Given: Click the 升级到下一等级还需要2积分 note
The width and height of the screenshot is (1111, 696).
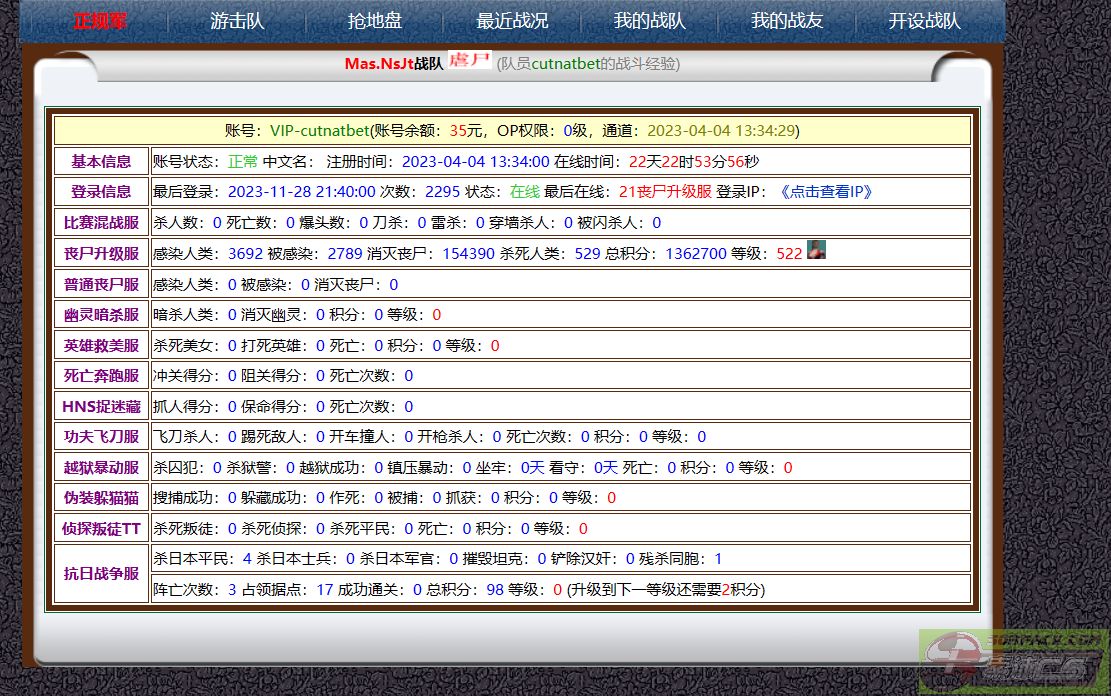Looking at the screenshot, I should pyautogui.click(x=666, y=590).
